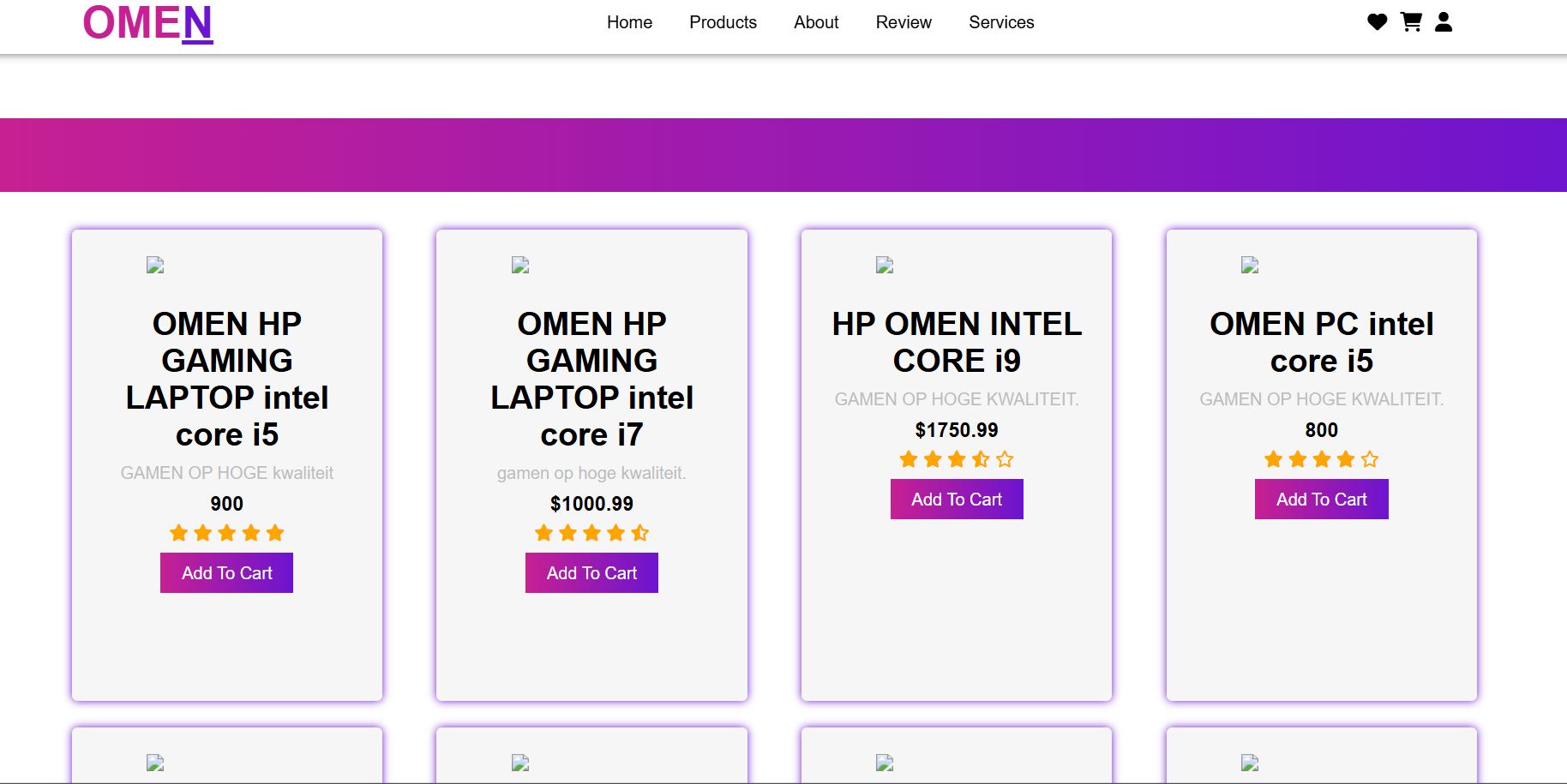Open the user account icon
The width and height of the screenshot is (1567, 784).
(x=1444, y=22)
